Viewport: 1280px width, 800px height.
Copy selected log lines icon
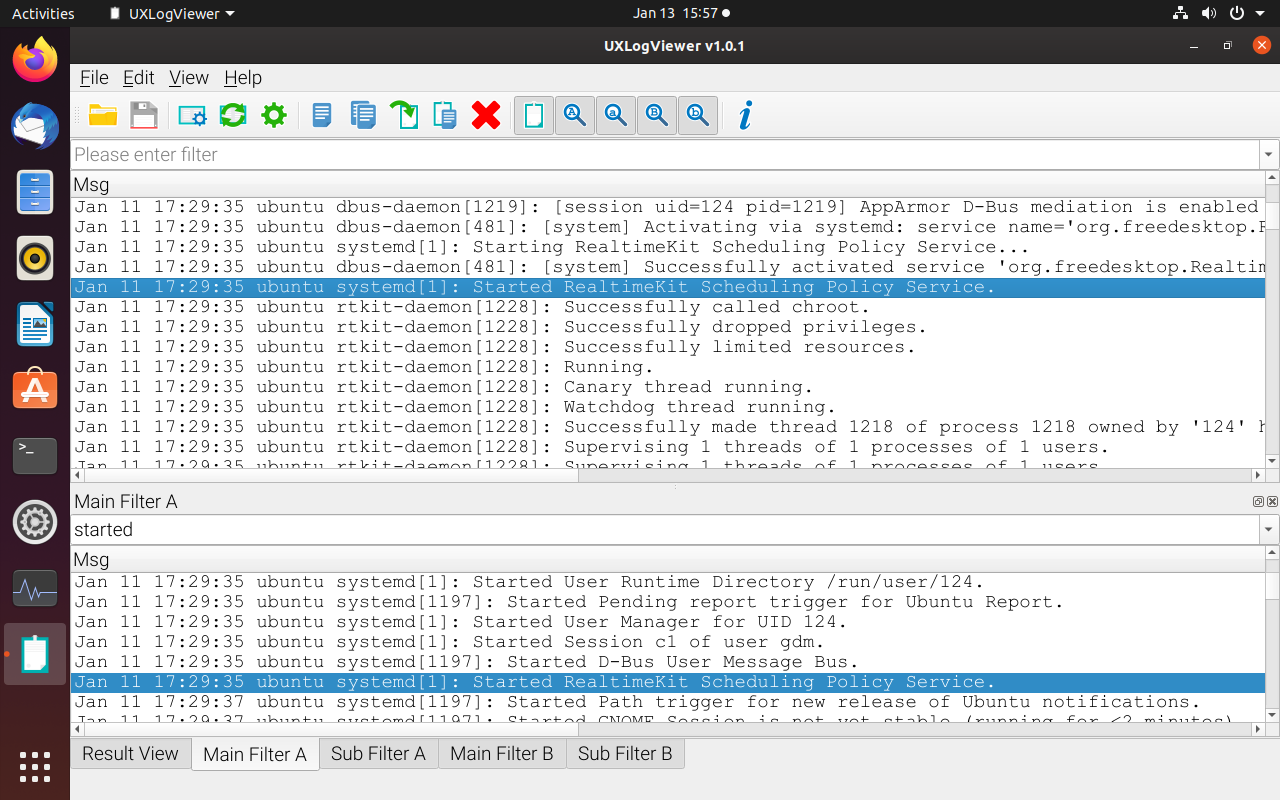pyautogui.click(x=362, y=114)
